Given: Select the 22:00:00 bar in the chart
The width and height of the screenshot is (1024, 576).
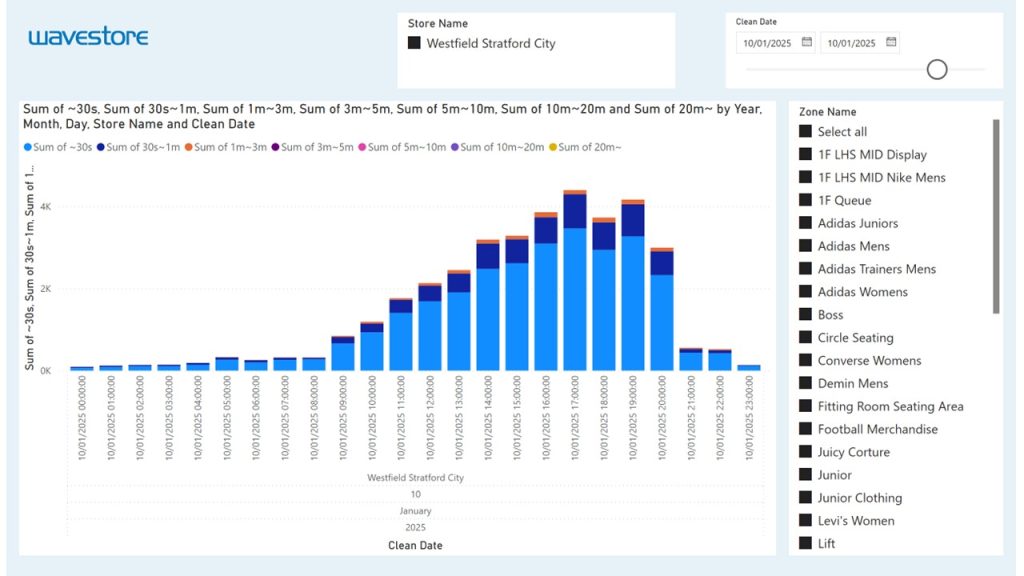Looking at the screenshot, I should coord(720,360).
